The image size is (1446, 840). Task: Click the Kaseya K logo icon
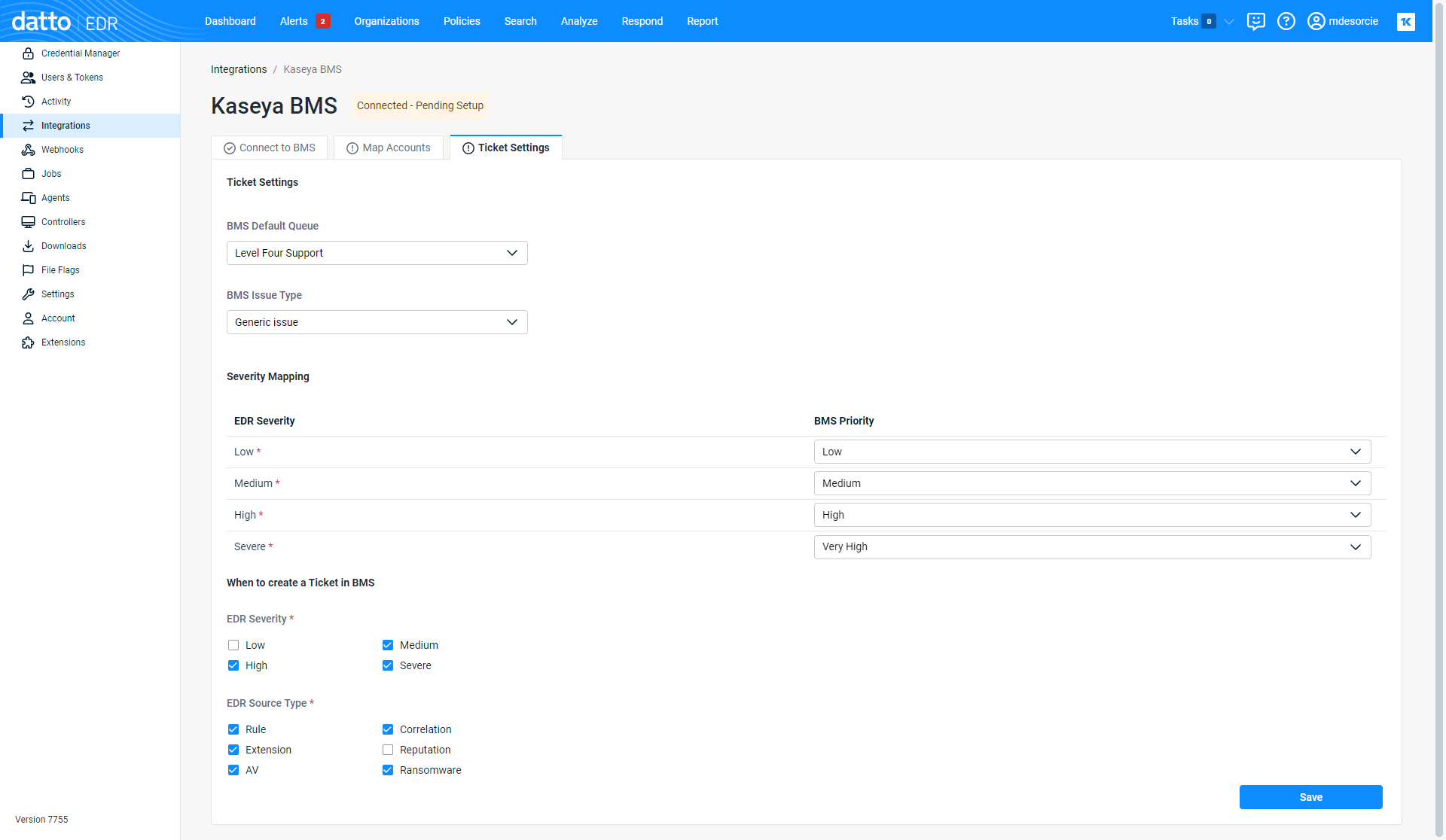coord(1405,21)
